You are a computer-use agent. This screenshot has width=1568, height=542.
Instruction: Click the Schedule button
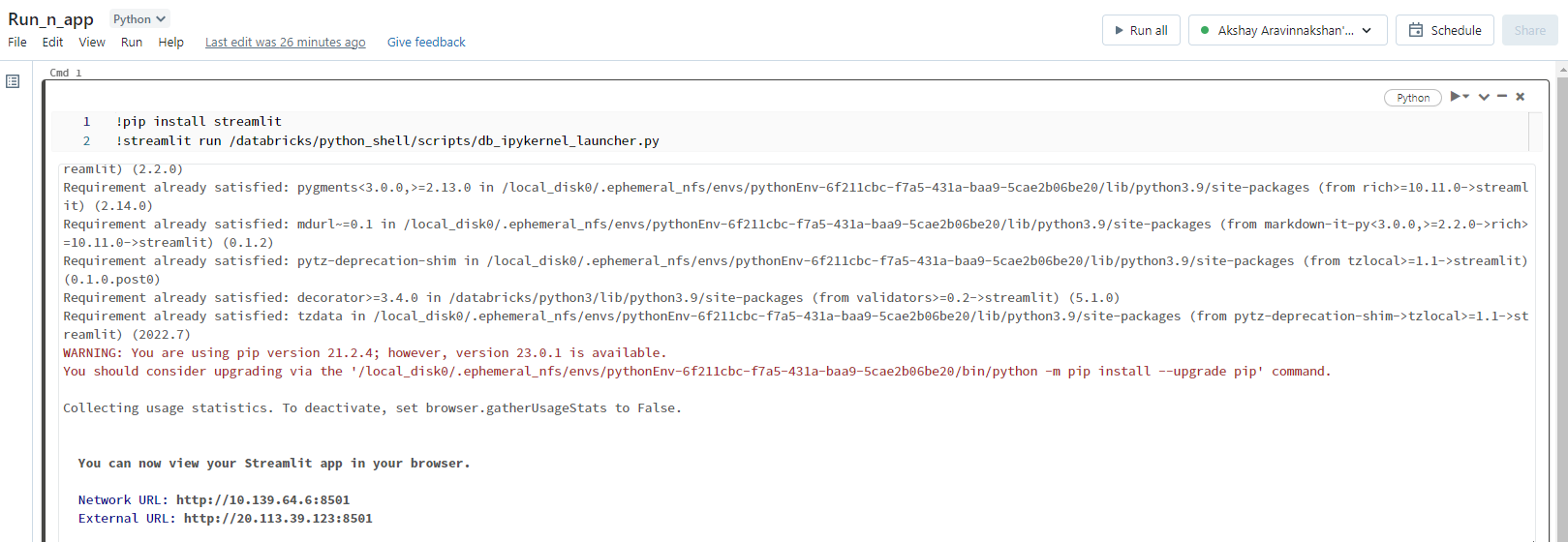pyautogui.click(x=1444, y=30)
